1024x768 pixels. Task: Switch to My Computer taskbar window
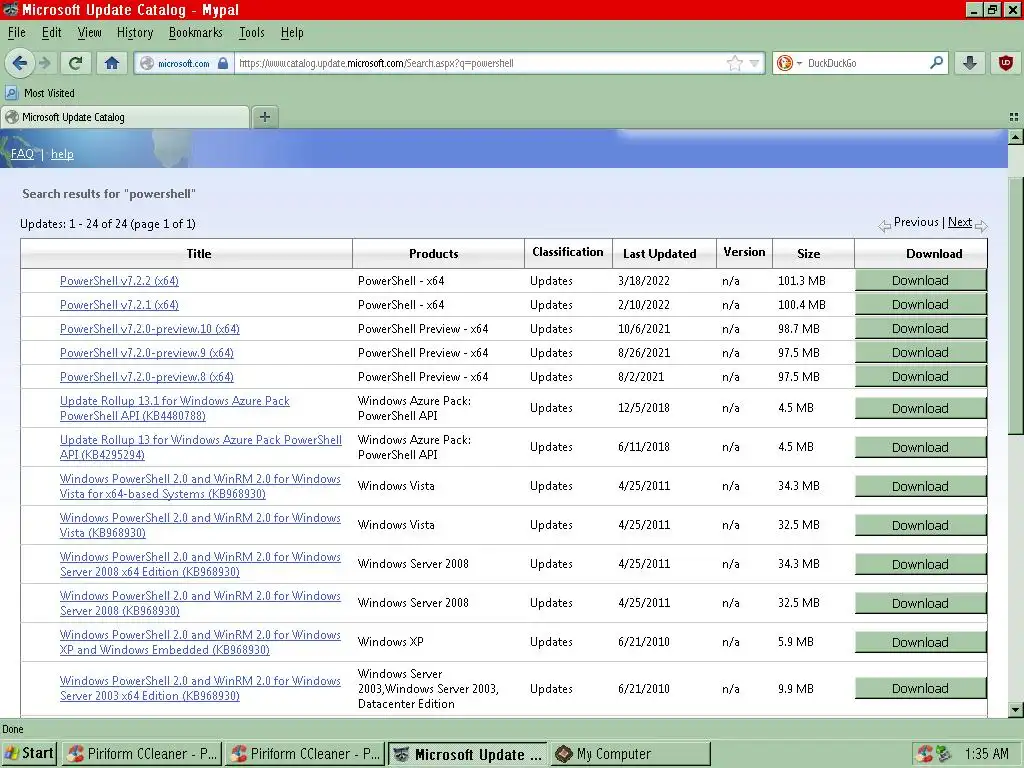[630, 754]
